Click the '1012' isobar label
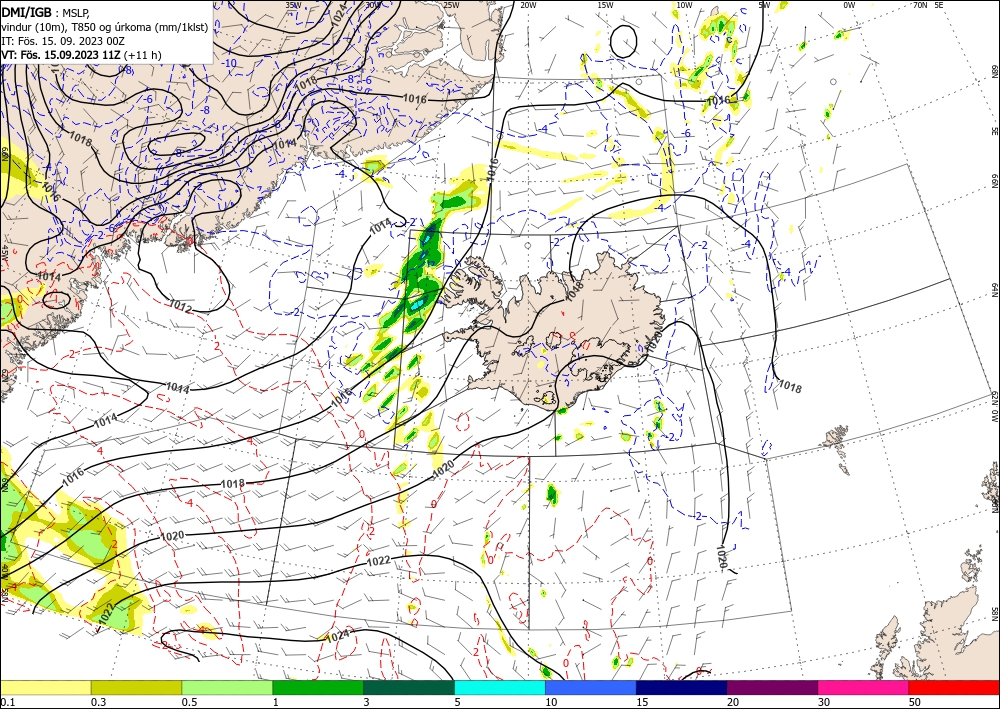The image size is (1000, 709). pos(180,307)
